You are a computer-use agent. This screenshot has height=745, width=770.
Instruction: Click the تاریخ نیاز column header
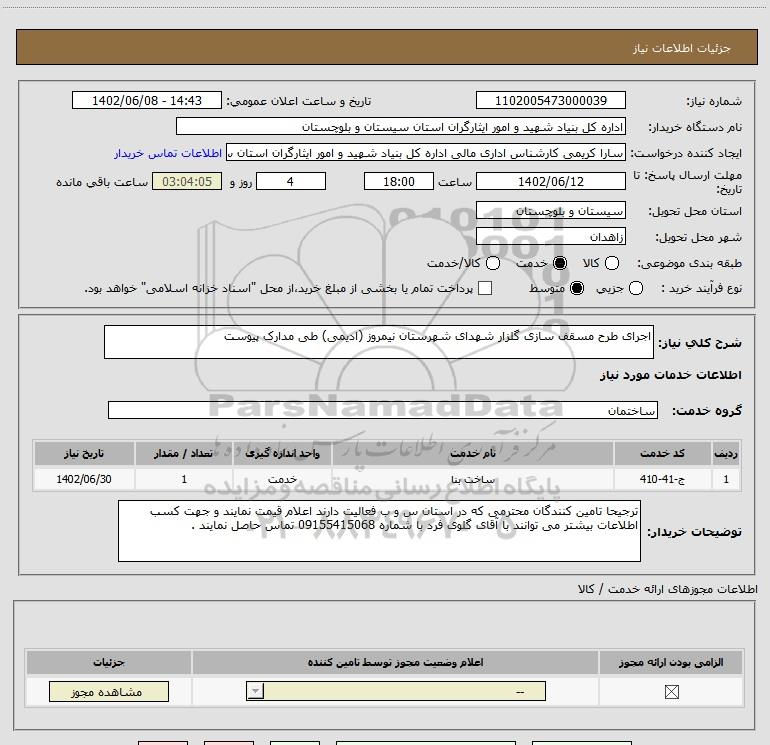(x=84, y=453)
